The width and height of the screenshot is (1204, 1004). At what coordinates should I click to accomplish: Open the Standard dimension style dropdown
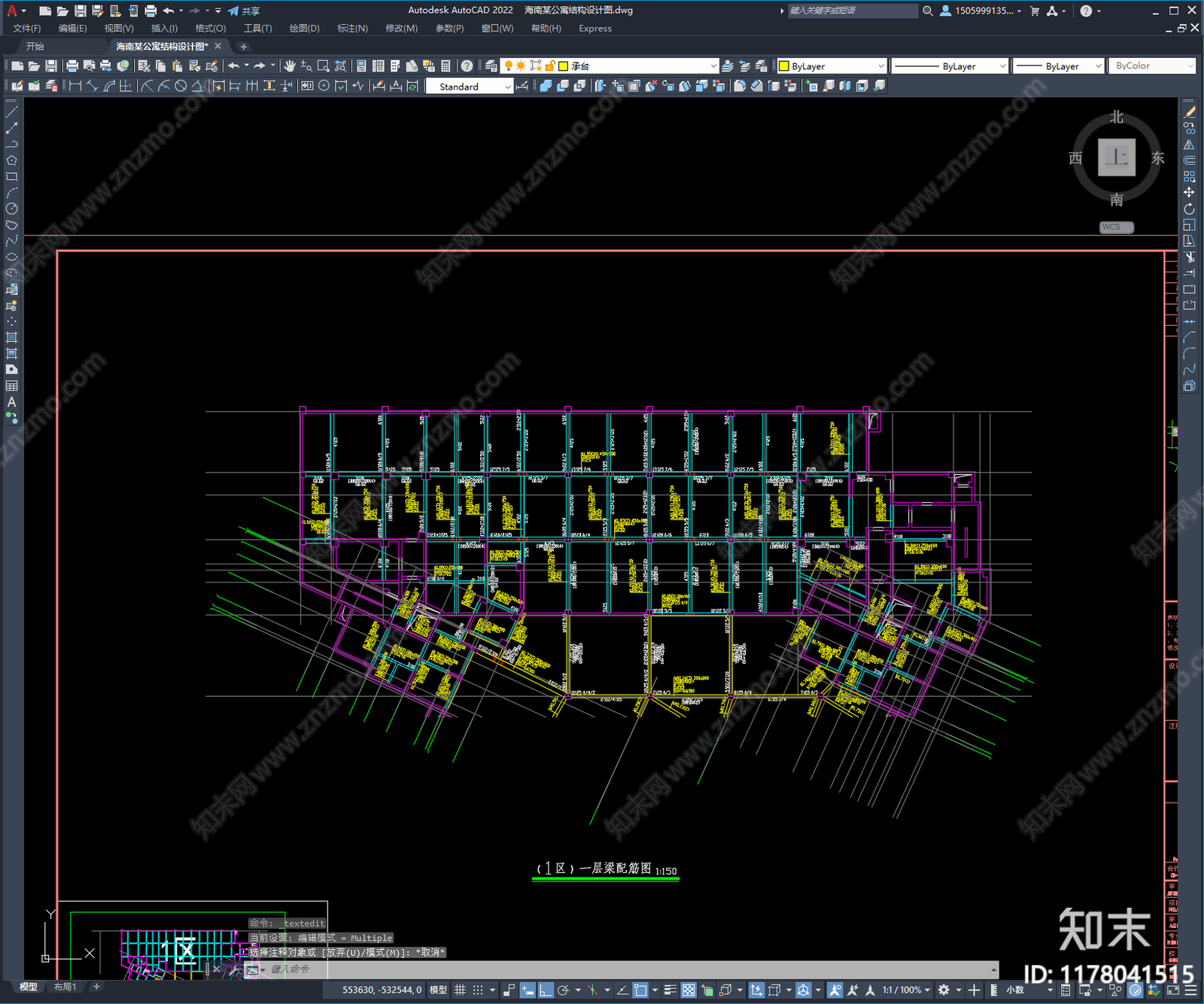(x=470, y=87)
